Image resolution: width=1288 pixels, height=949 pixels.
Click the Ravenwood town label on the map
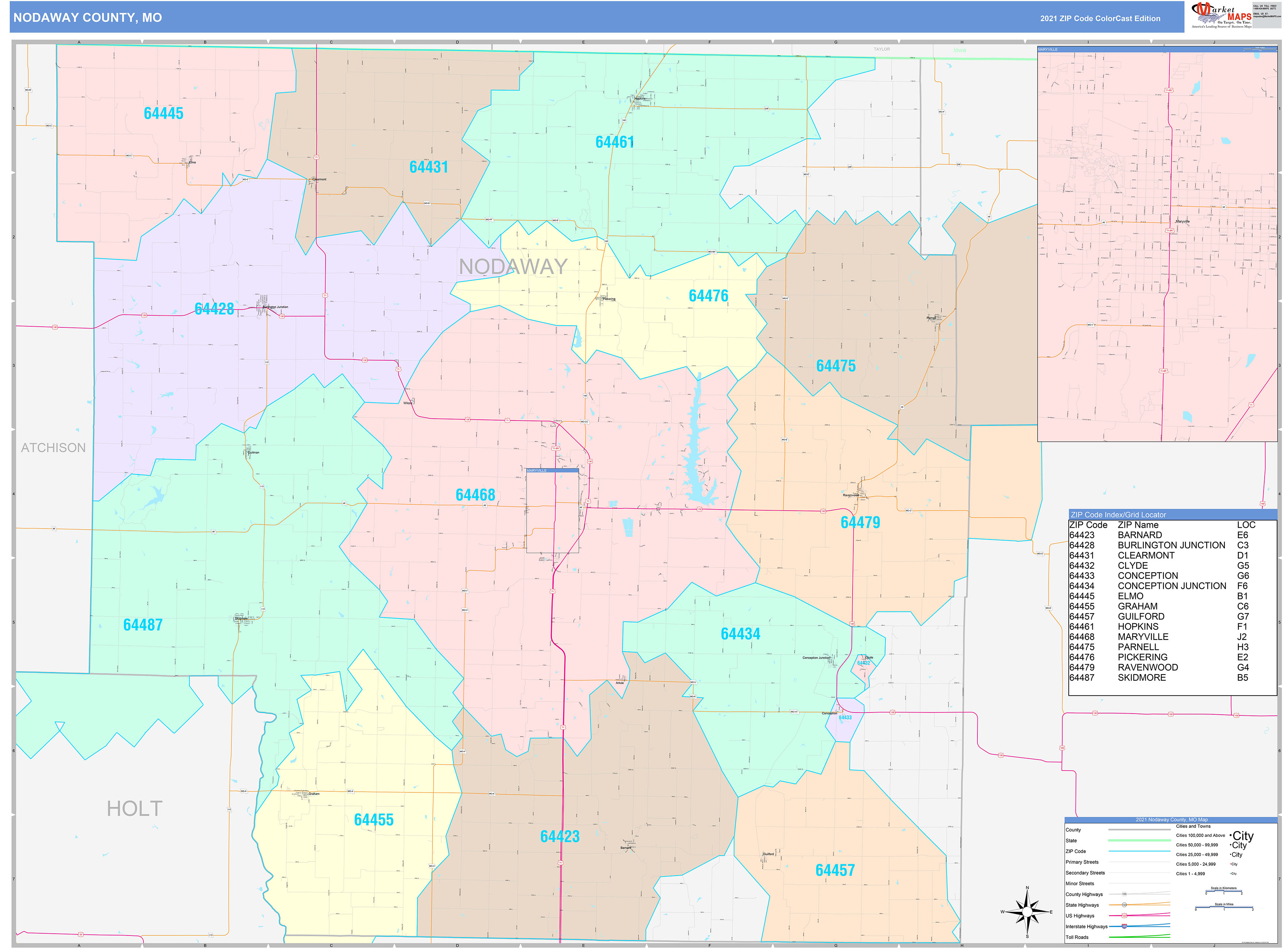pos(851,495)
